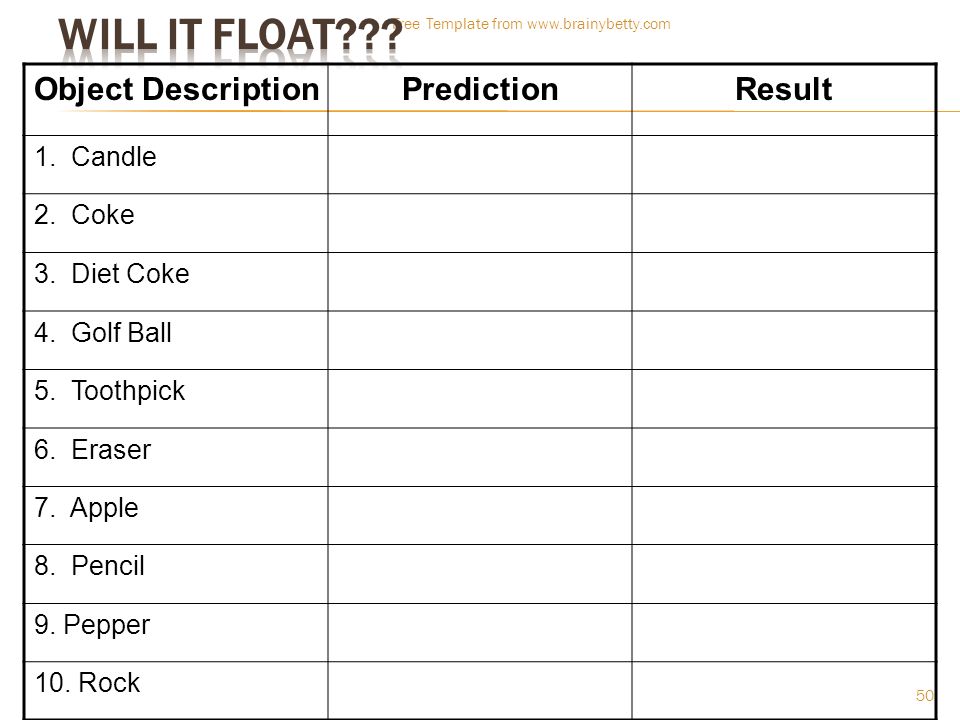Click the Will It Float title text
This screenshot has width=960, height=720.
(230, 36)
